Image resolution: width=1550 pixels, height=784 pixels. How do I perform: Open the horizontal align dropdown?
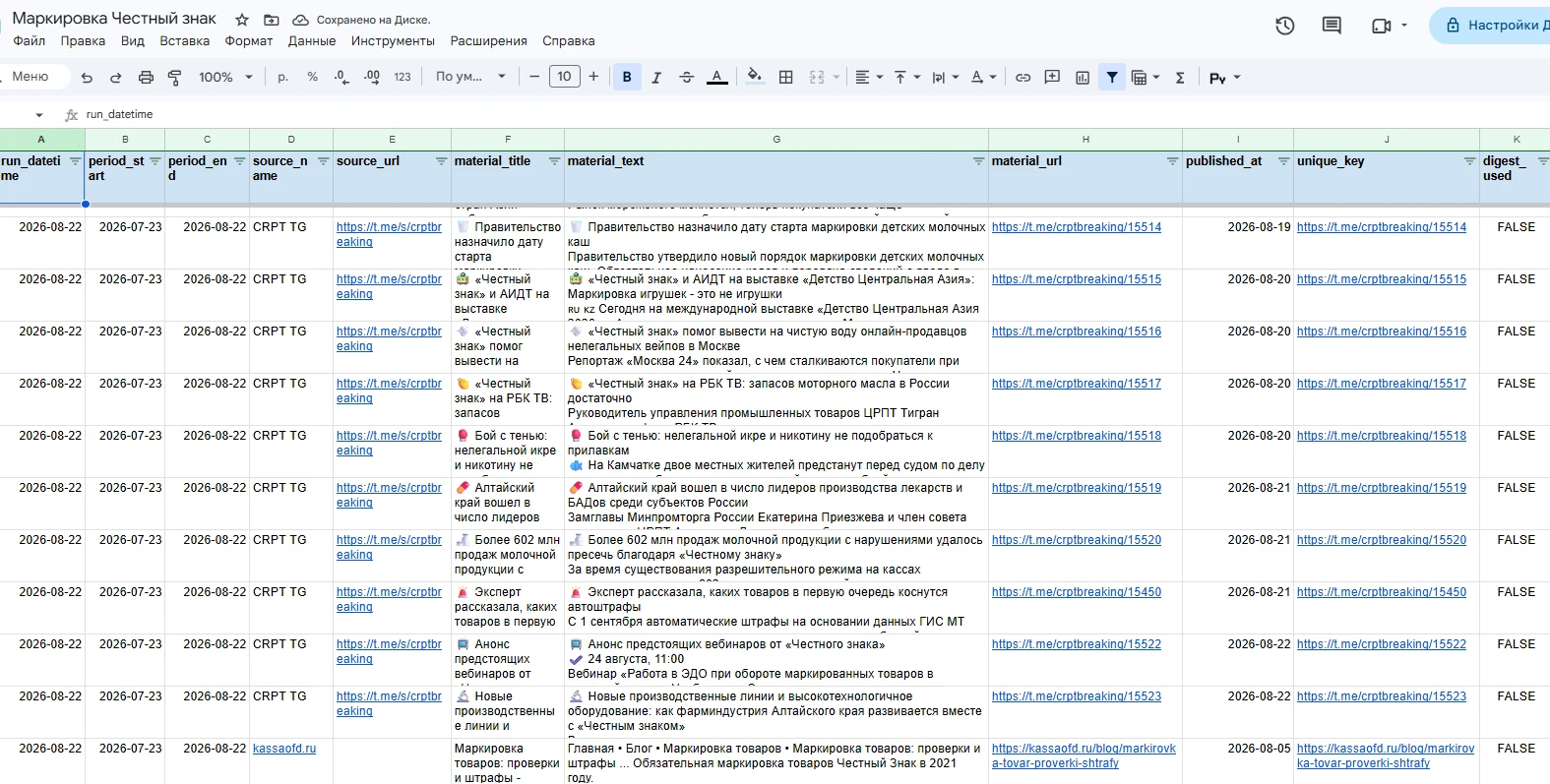tap(869, 77)
